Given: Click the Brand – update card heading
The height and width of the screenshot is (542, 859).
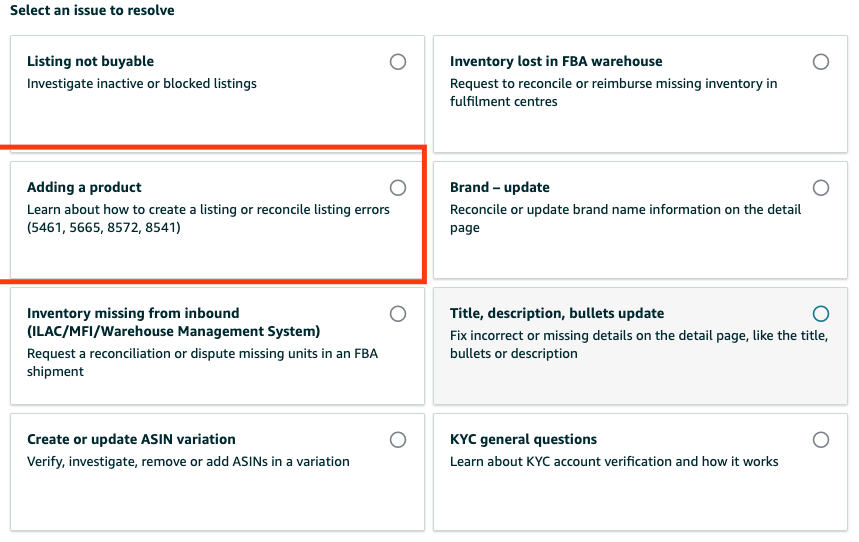Looking at the screenshot, I should pos(500,187).
